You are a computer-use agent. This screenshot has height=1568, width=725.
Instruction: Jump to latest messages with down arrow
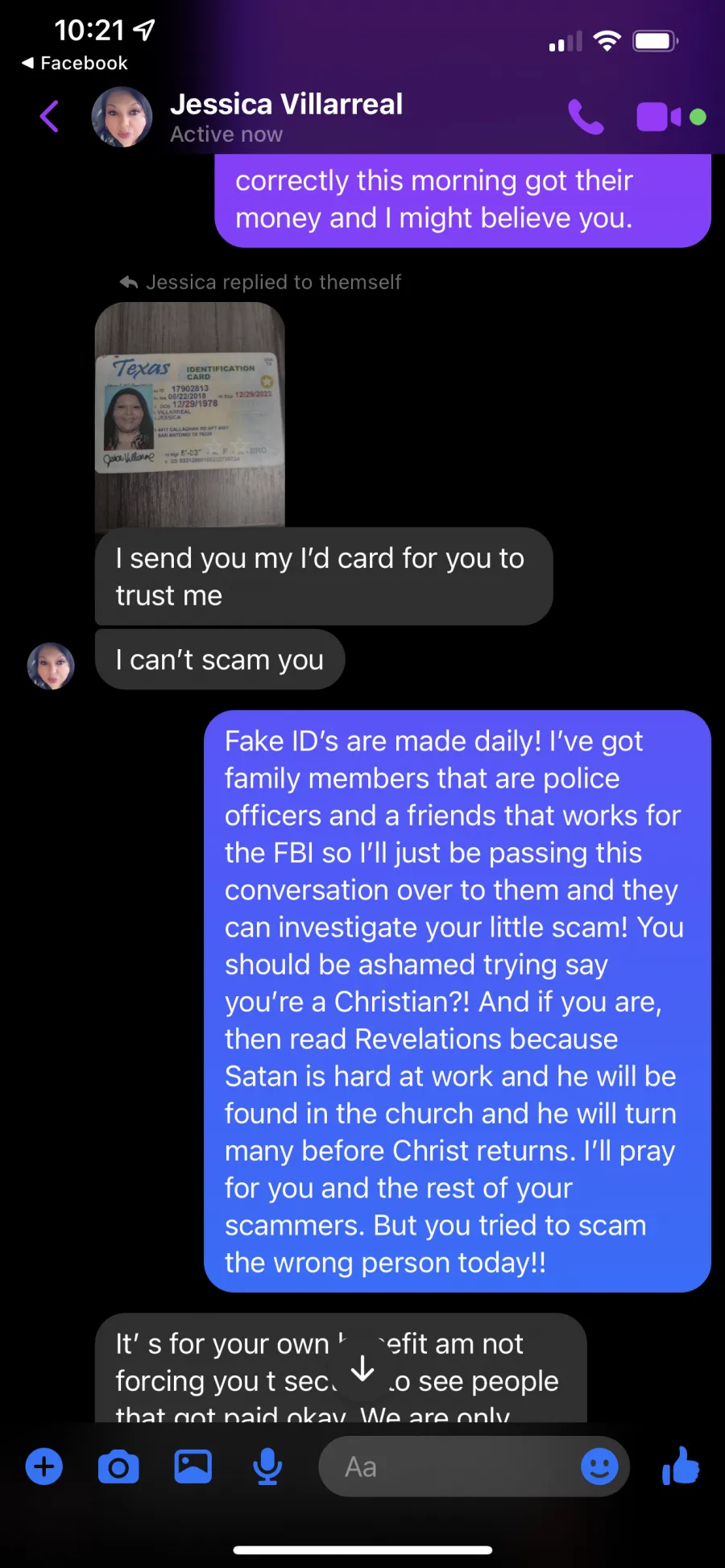tap(363, 1367)
